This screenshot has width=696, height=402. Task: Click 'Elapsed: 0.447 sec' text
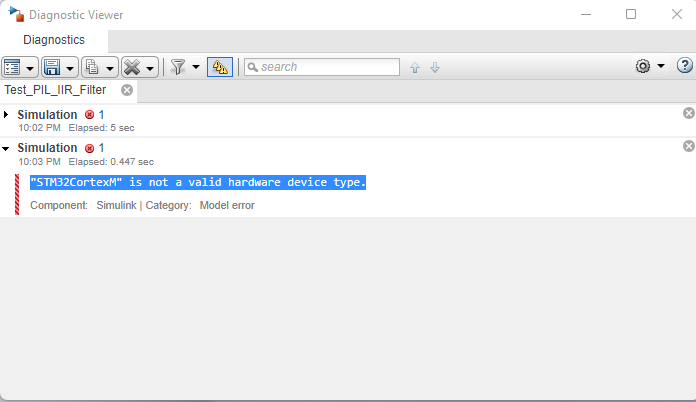[111, 162]
